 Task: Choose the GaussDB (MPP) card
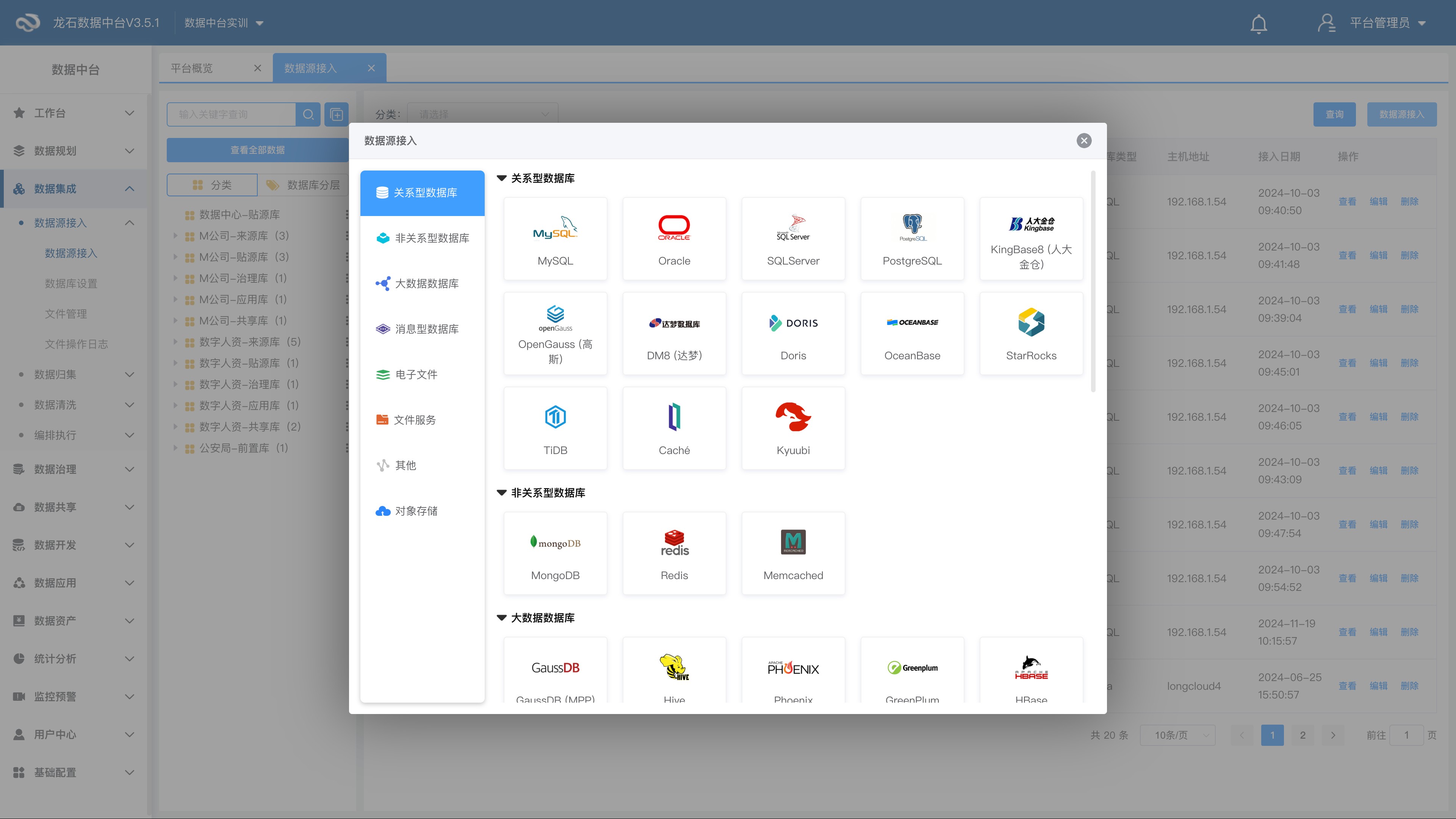point(555,670)
